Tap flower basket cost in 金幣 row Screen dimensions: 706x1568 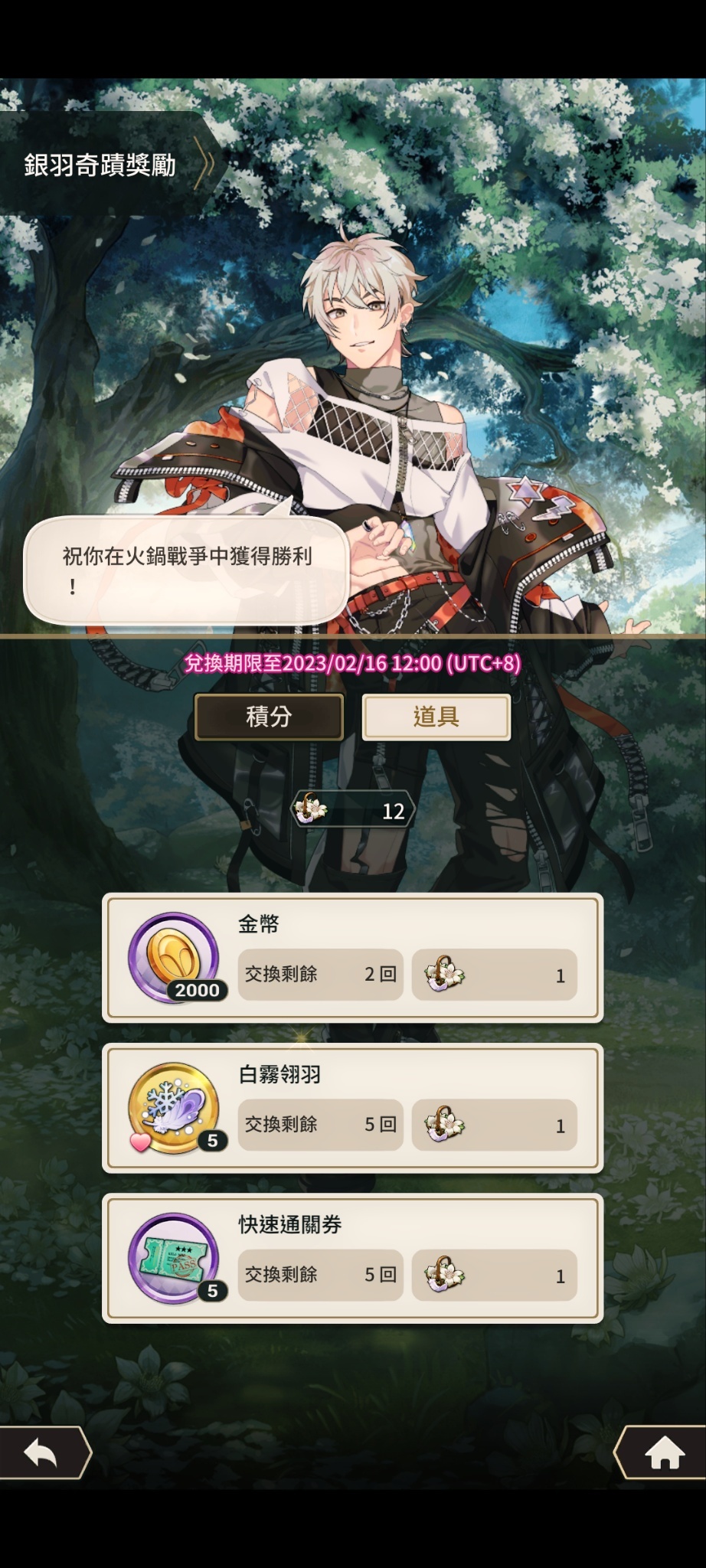point(494,975)
